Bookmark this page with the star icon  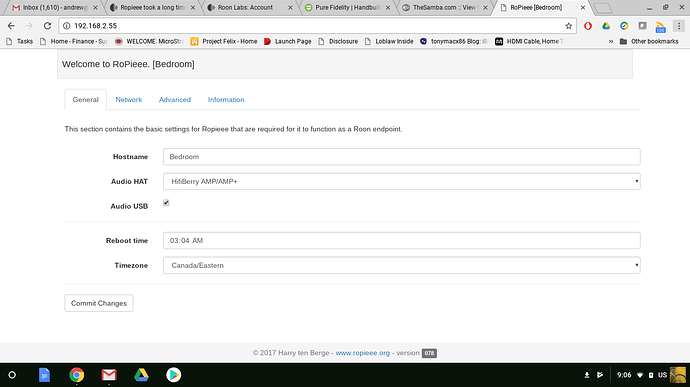pyautogui.click(x=569, y=26)
